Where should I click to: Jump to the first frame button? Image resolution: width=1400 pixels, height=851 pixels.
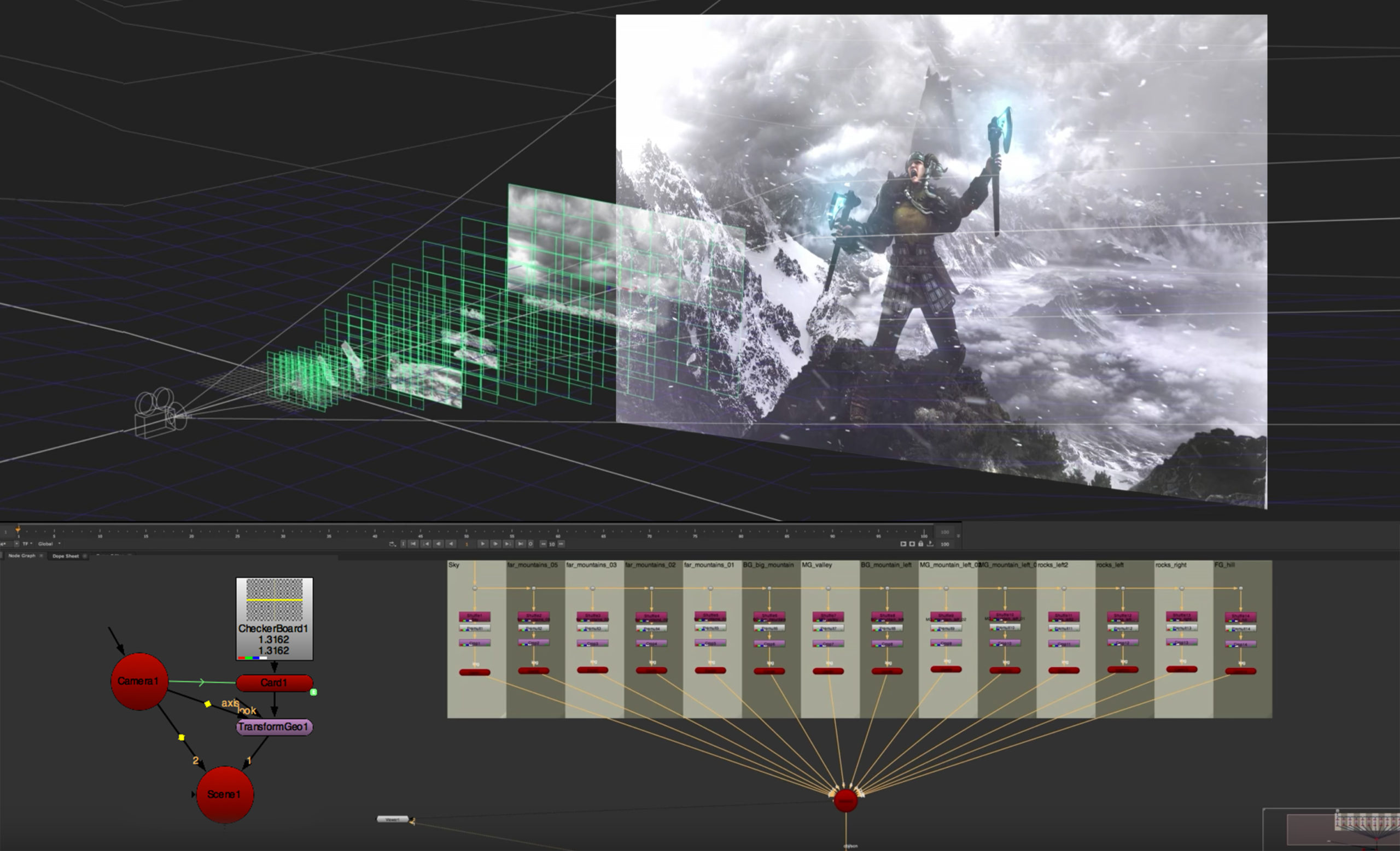click(413, 544)
